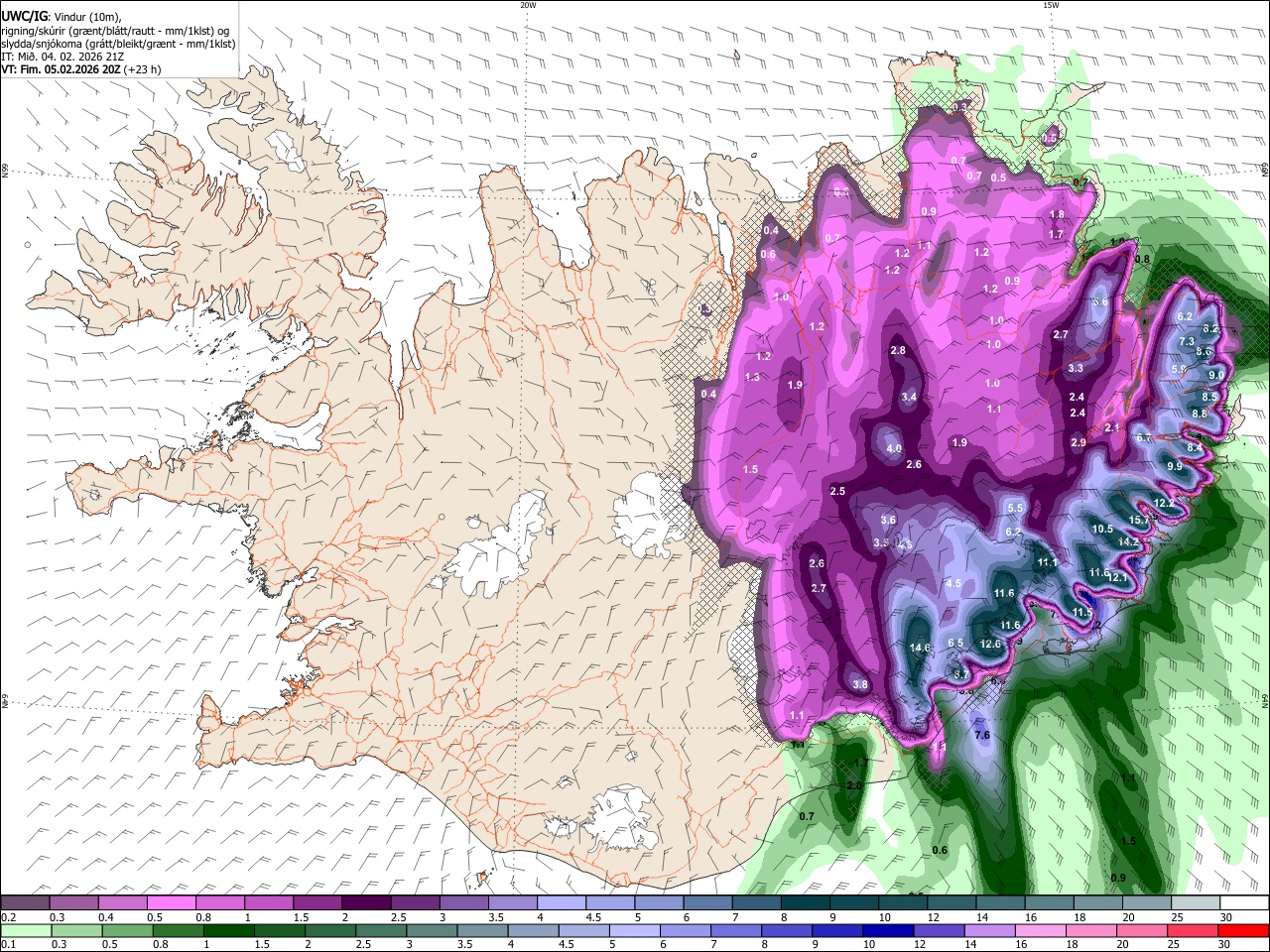This screenshot has height=952, width=1270.
Task: Click the '(+23 h)' forecast offset
Action: [x=143, y=69]
